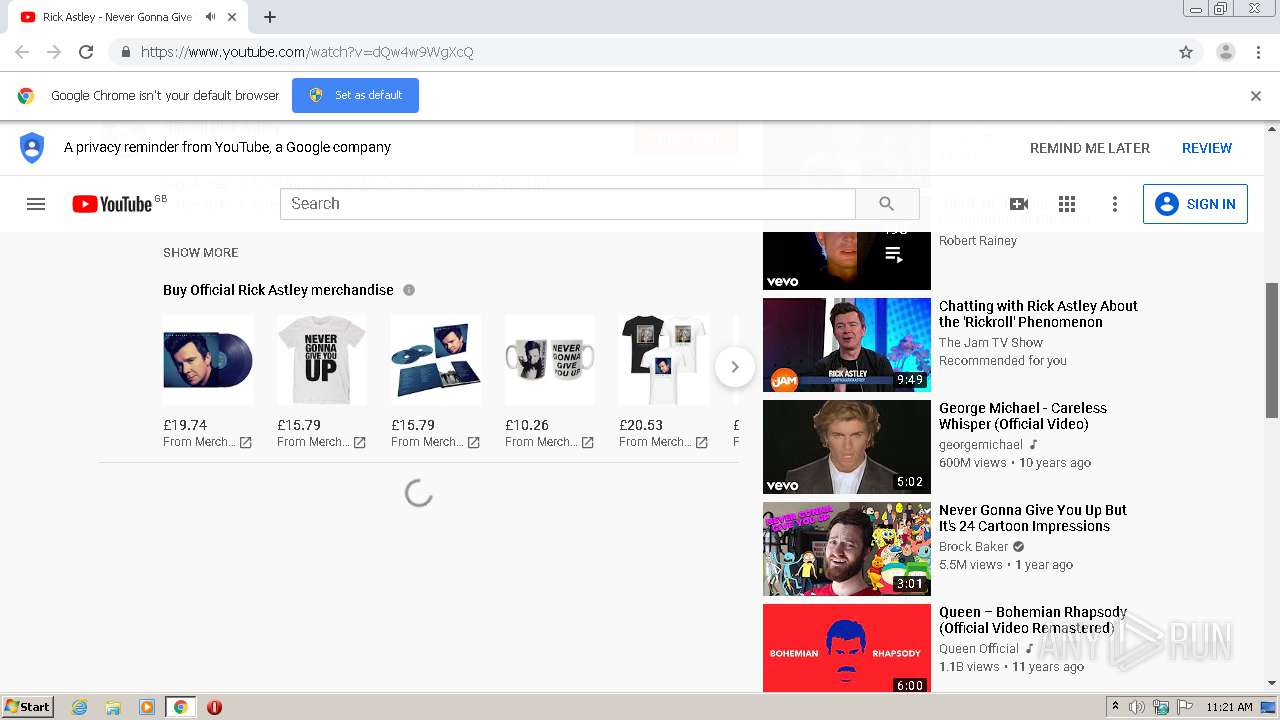Image resolution: width=1280 pixels, height=720 pixels.
Task: Click REVIEW on privacy reminder
Action: [1207, 148]
